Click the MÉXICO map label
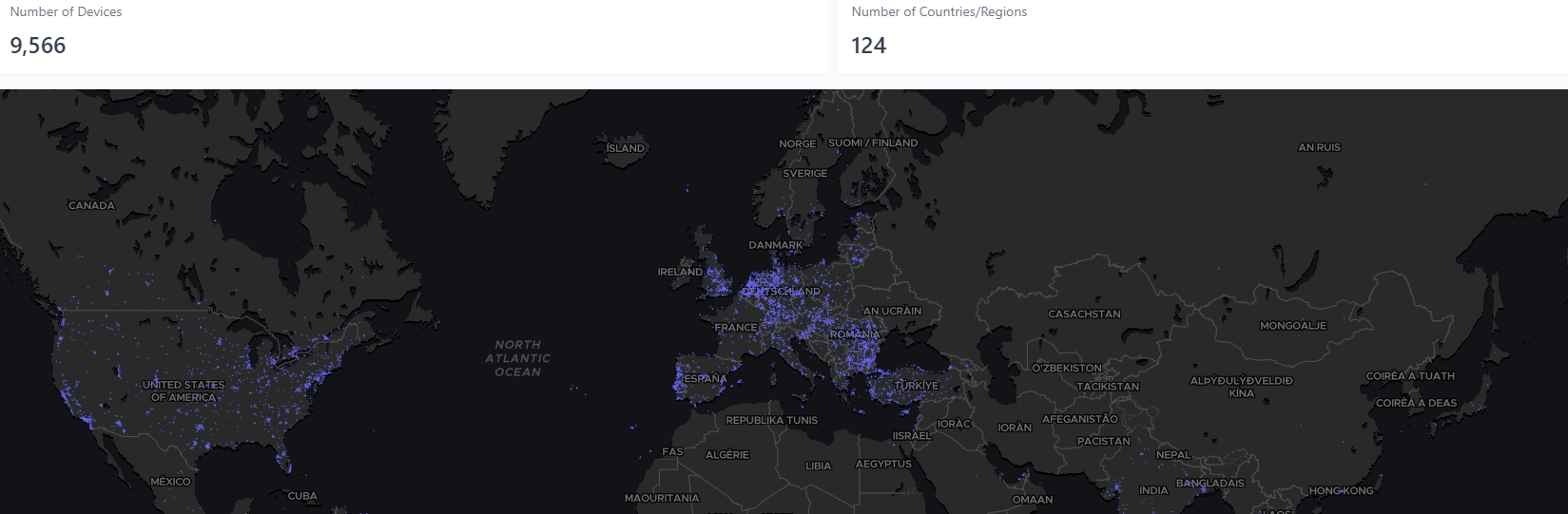 (x=170, y=482)
